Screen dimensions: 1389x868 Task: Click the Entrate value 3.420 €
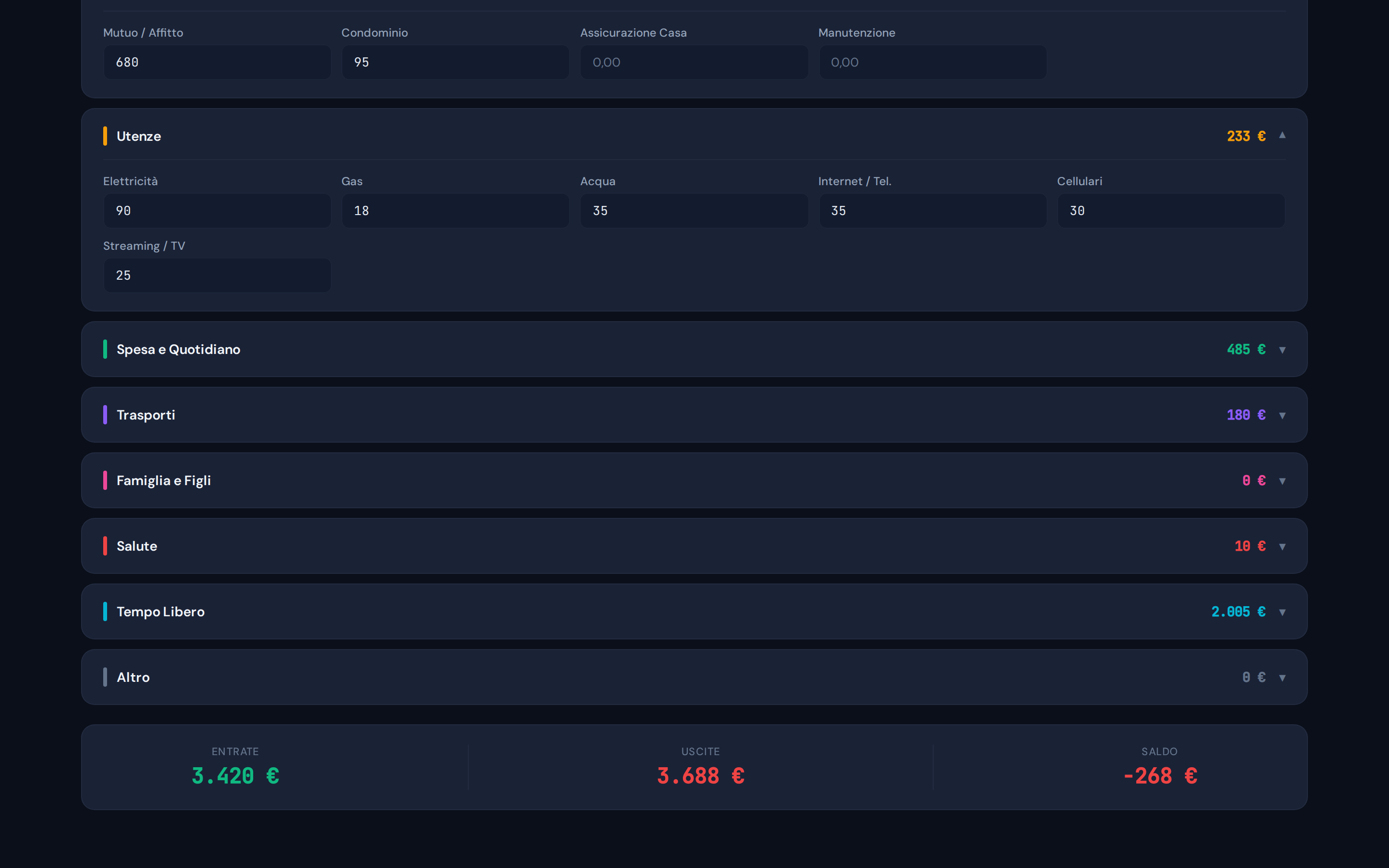235,776
